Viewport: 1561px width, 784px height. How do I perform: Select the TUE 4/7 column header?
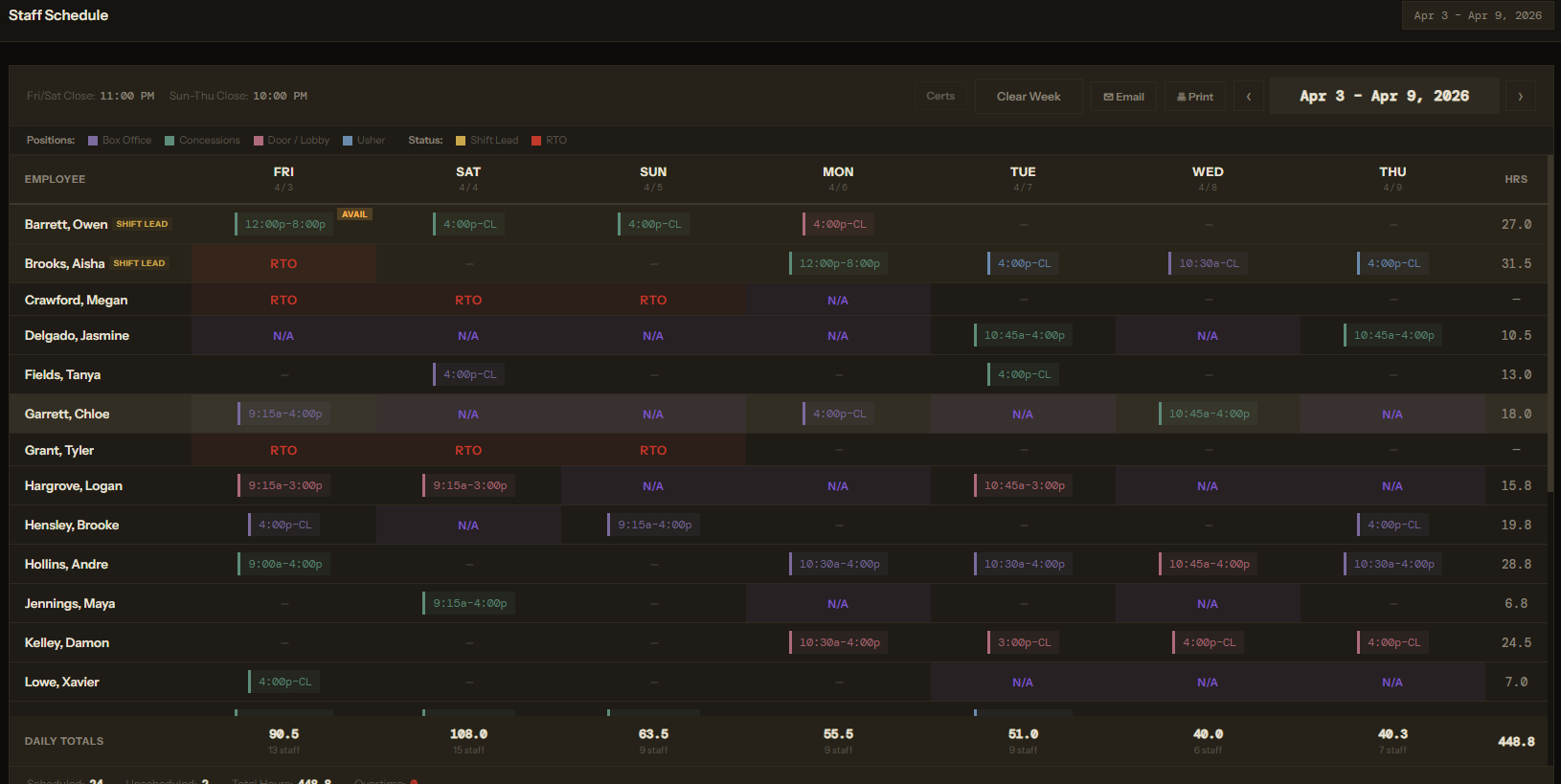point(1023,179)
